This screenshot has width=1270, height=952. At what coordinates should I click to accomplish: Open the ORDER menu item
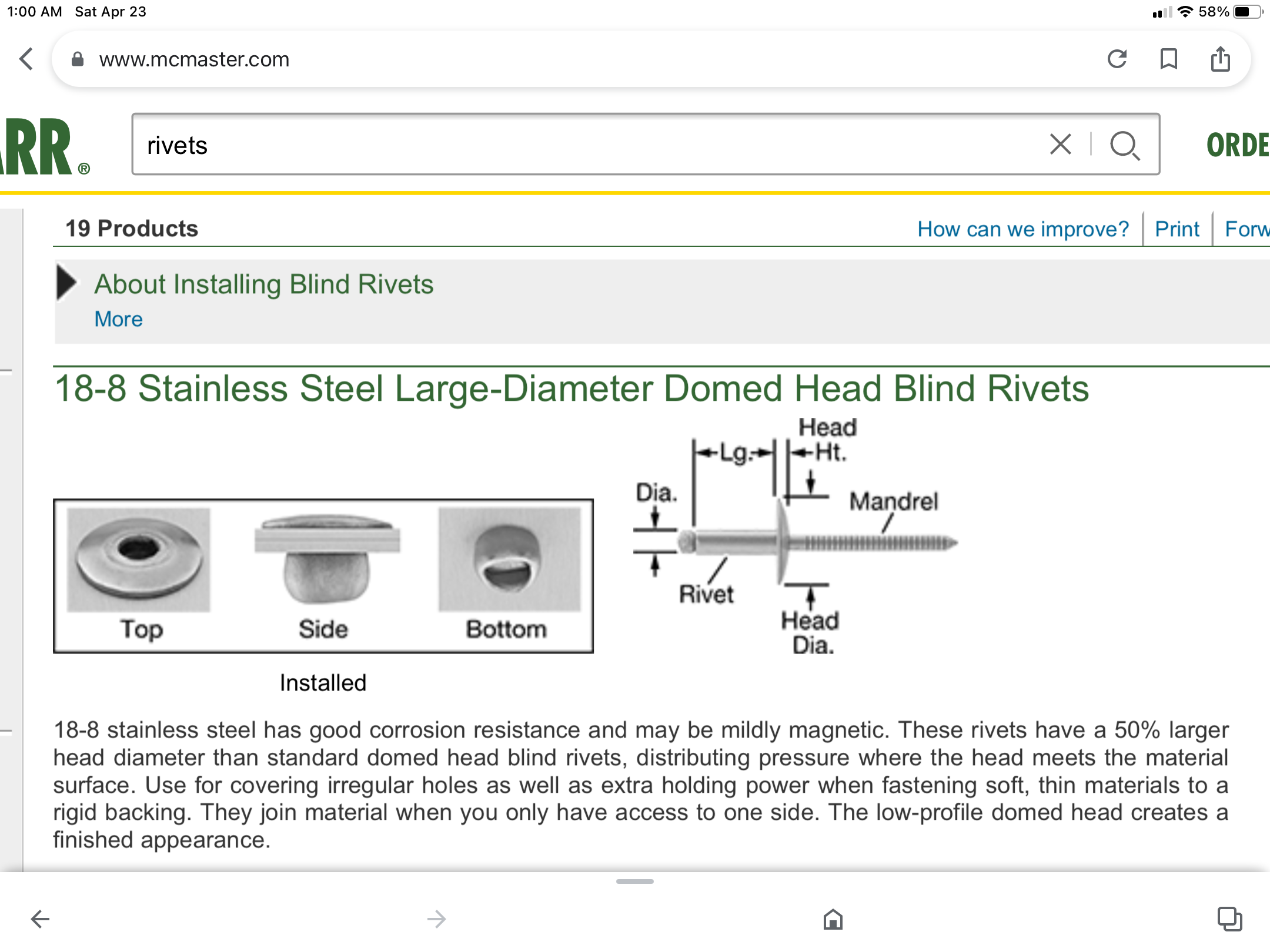1237,145
